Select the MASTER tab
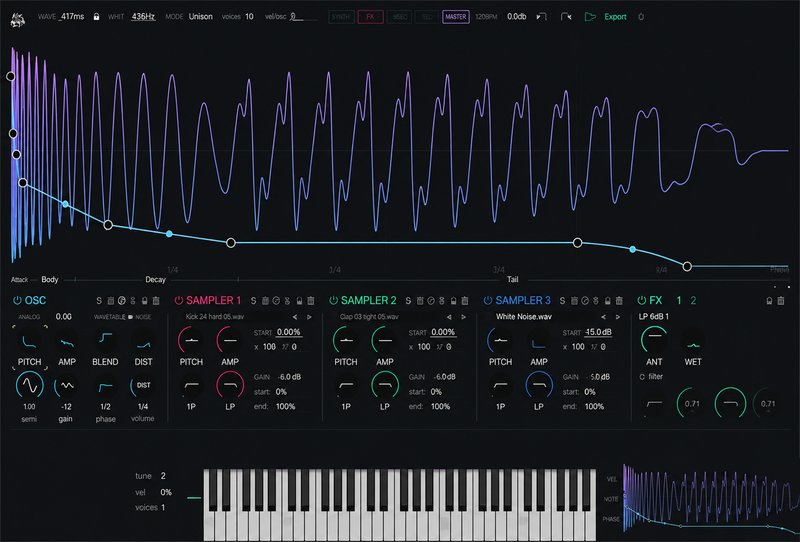 coord(456,16)
